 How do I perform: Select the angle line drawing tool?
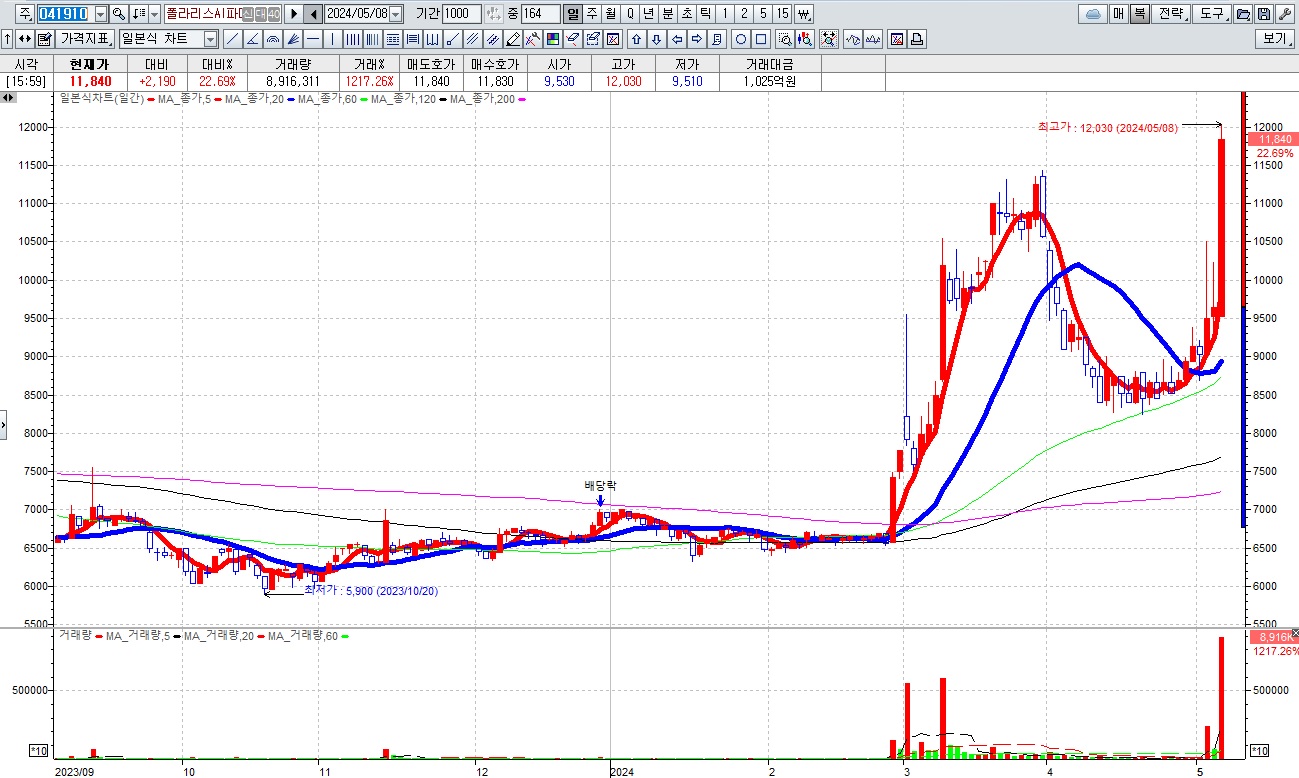coord(253,39)
